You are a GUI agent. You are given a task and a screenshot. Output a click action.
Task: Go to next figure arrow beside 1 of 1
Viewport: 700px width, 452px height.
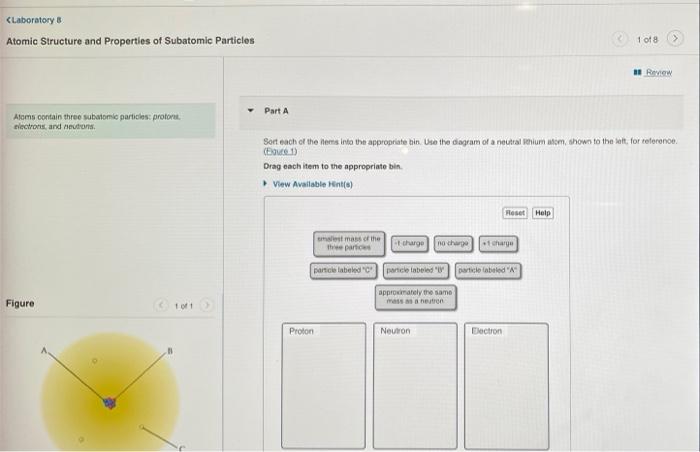206,305
